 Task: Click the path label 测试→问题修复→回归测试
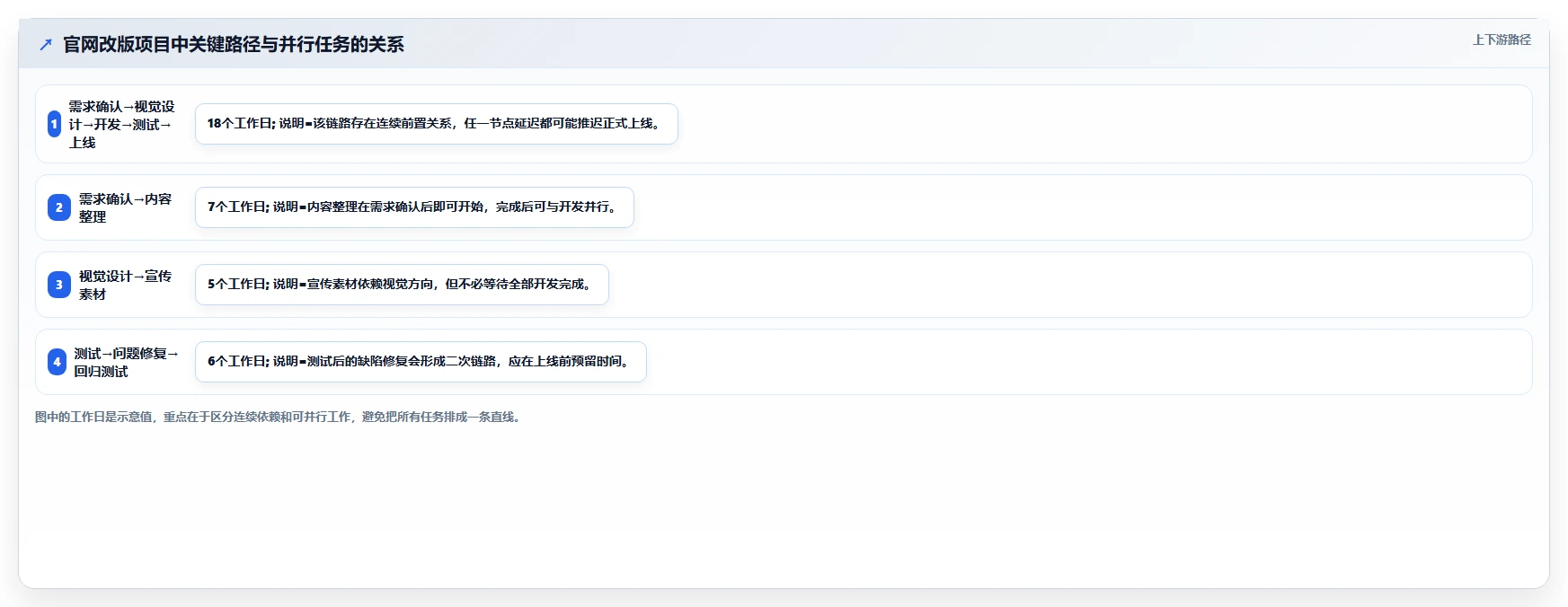pos(126,362)
